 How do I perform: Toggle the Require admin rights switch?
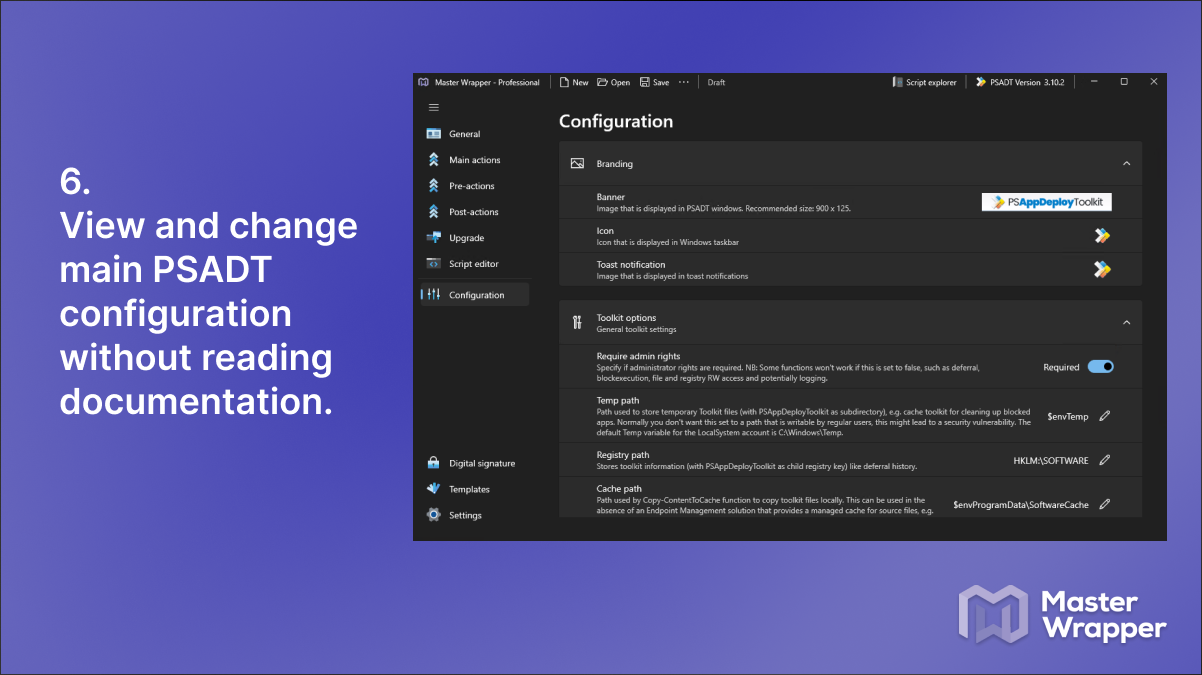1101,367
